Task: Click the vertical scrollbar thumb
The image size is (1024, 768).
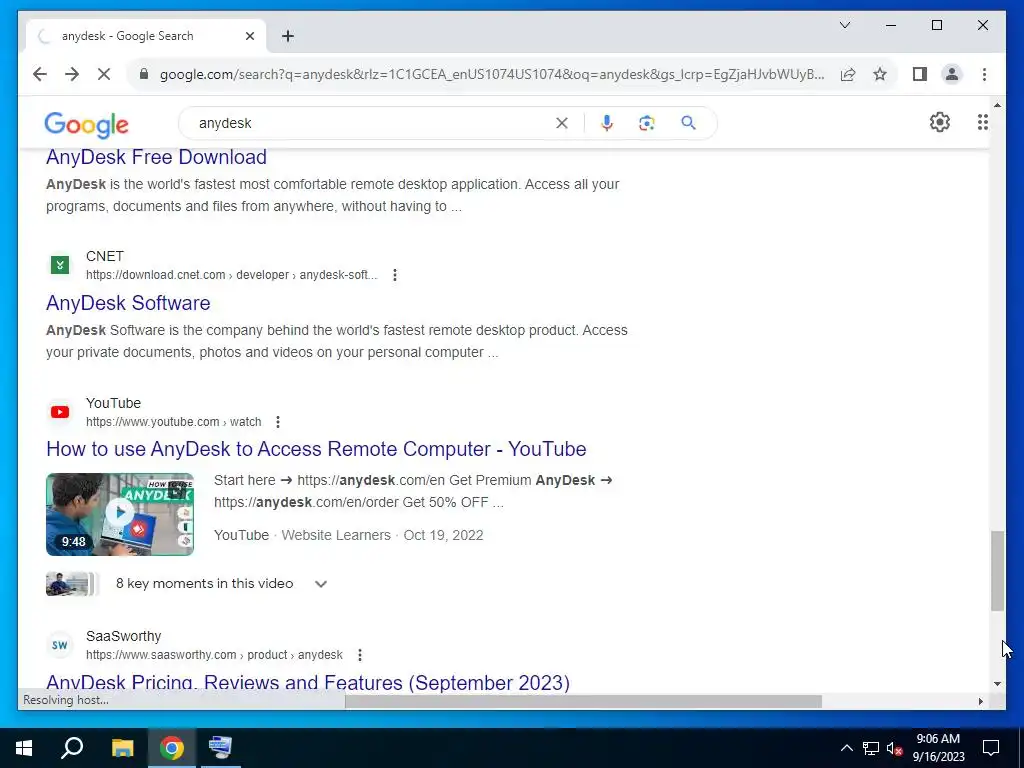Action: [997, 571]
